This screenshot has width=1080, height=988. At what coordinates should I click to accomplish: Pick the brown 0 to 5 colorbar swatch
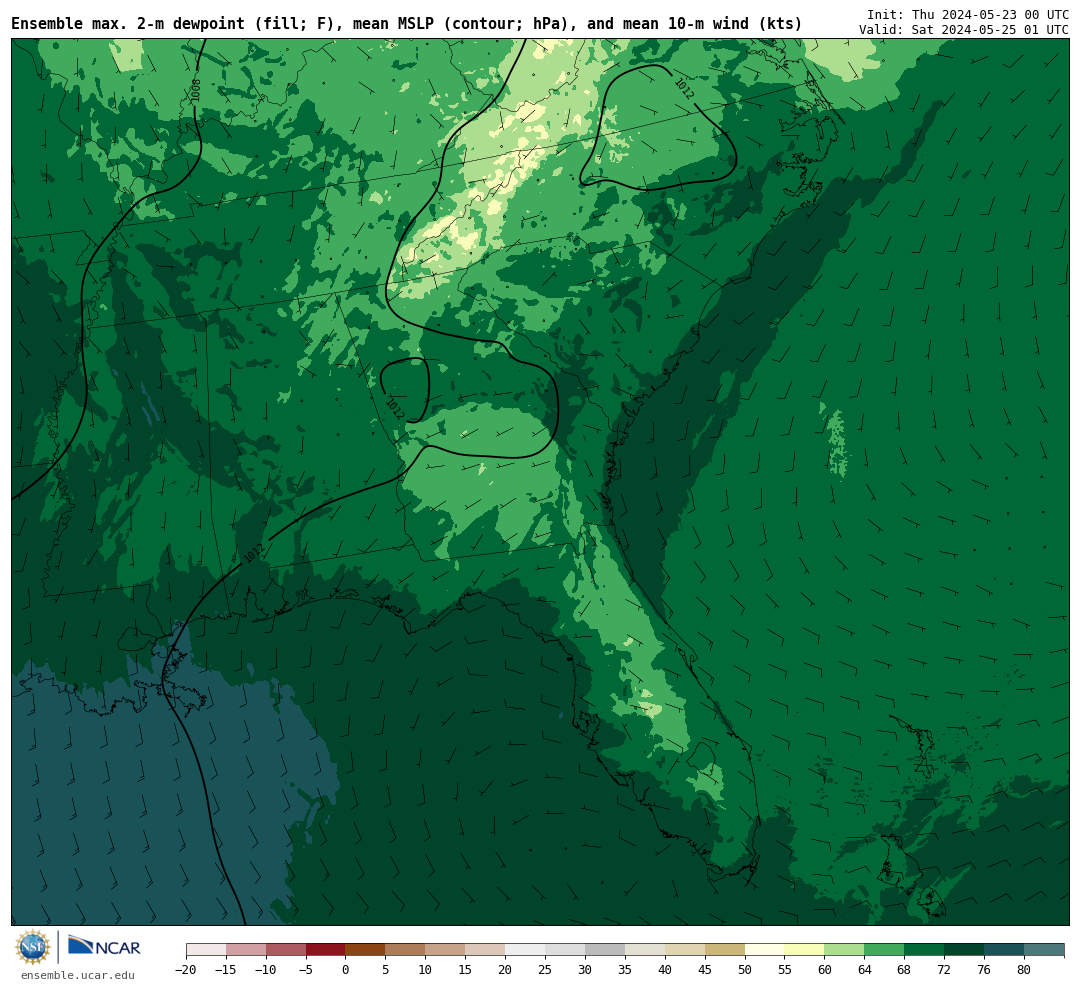point(365,950)
